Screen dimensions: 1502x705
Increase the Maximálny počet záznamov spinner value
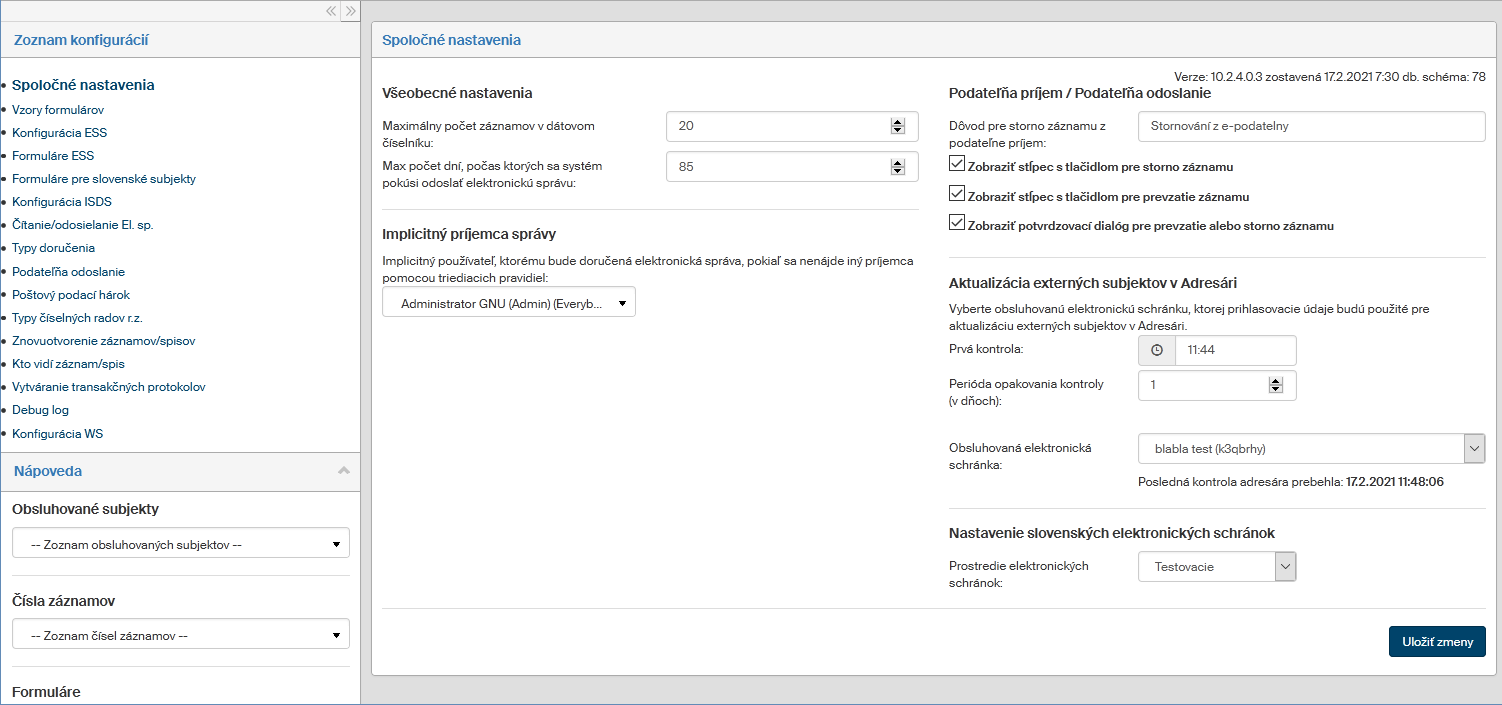897,122
